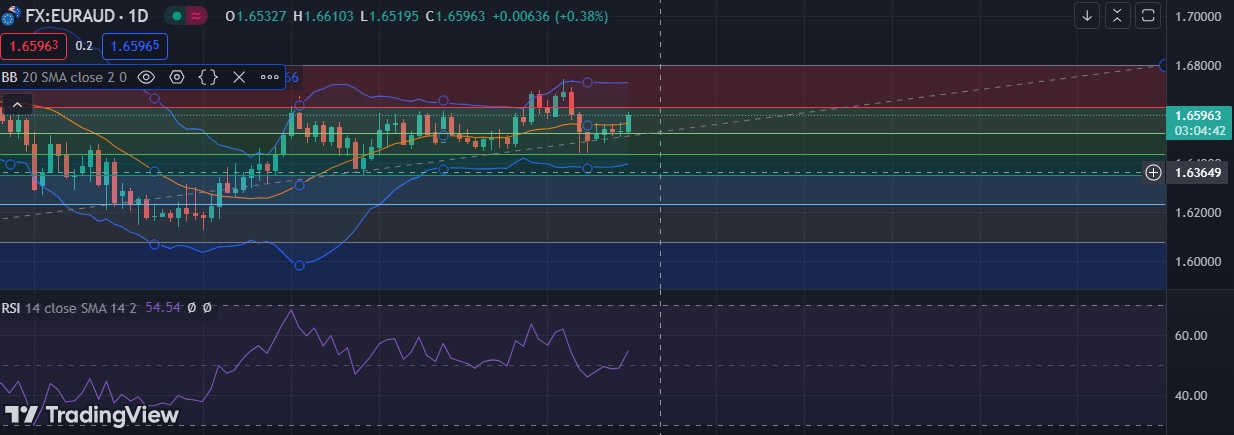Click the TradingView logo

[91, 414]
